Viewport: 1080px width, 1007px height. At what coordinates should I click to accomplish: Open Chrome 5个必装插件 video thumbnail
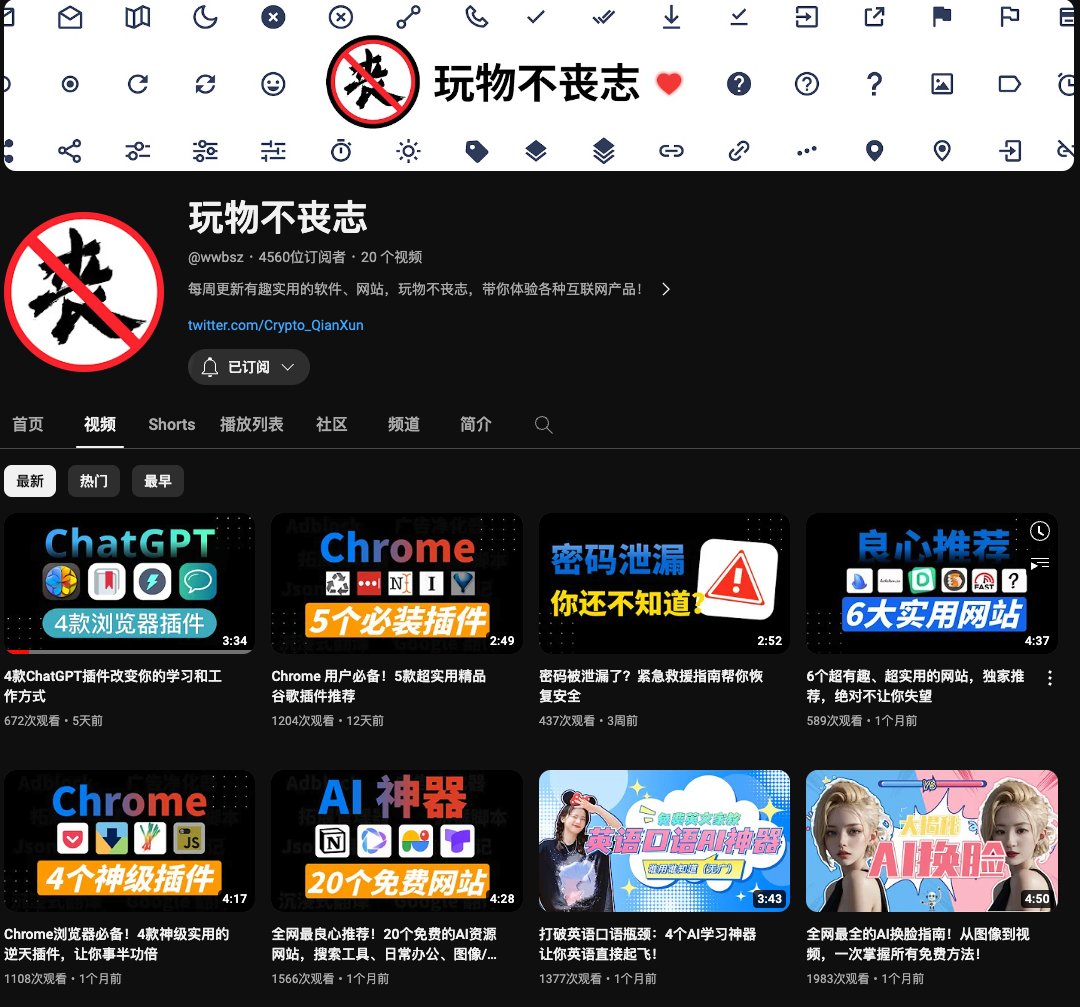[397, 583]
